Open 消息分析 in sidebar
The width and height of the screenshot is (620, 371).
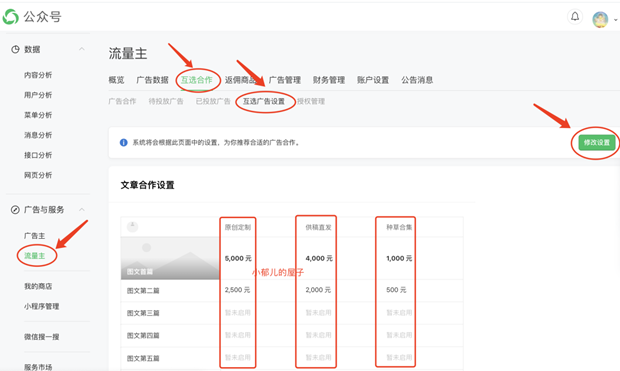pyautogui.click(x=38, y=135)
